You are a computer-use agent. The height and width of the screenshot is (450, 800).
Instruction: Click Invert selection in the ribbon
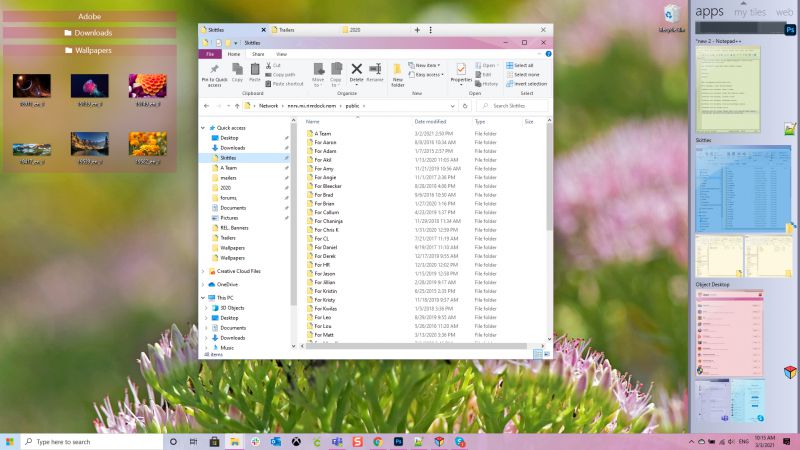pos(530,84)
